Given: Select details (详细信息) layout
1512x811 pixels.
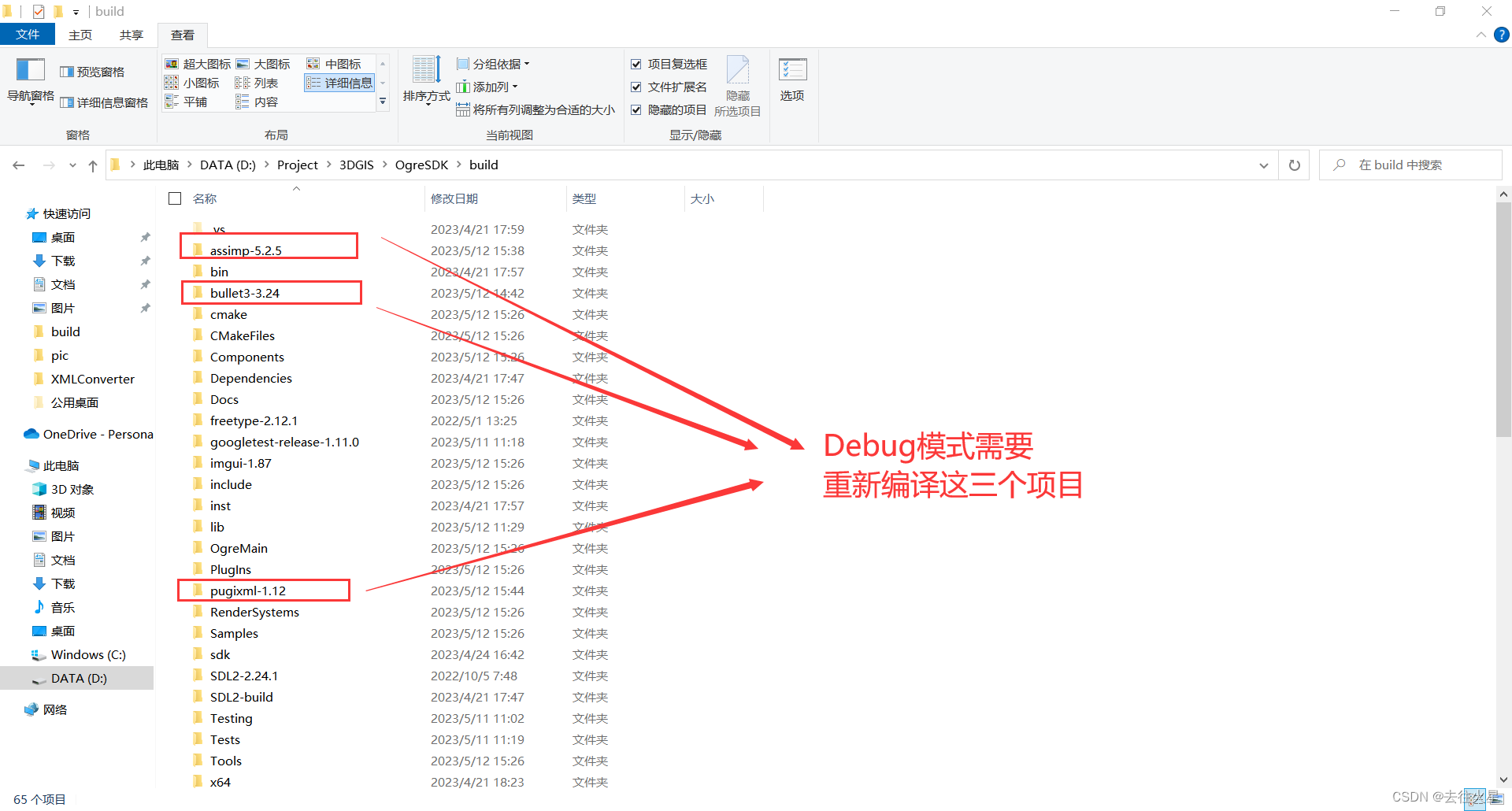Looking at the screenshot, I should tap(339, 83).
